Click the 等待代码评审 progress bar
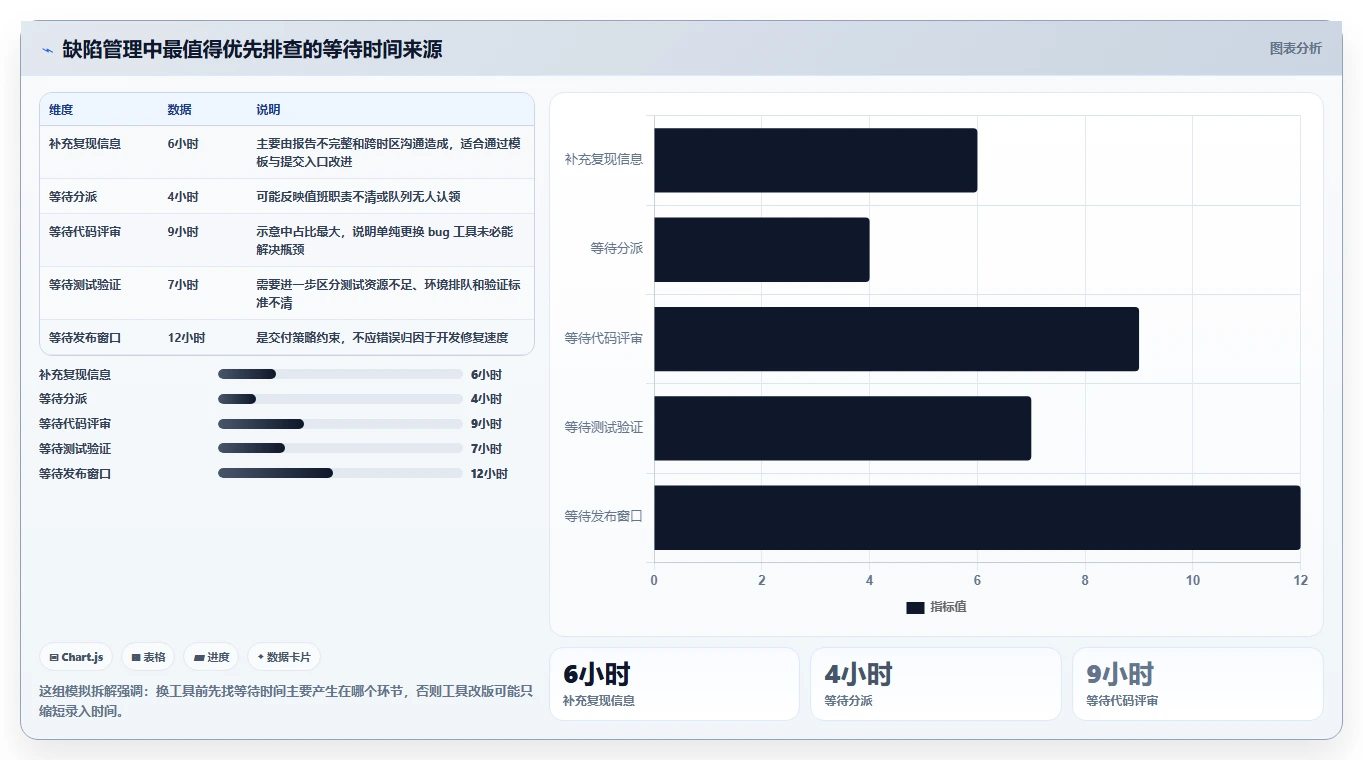The width and height of the screenshot is (1363, 760). tap(340, 424)
